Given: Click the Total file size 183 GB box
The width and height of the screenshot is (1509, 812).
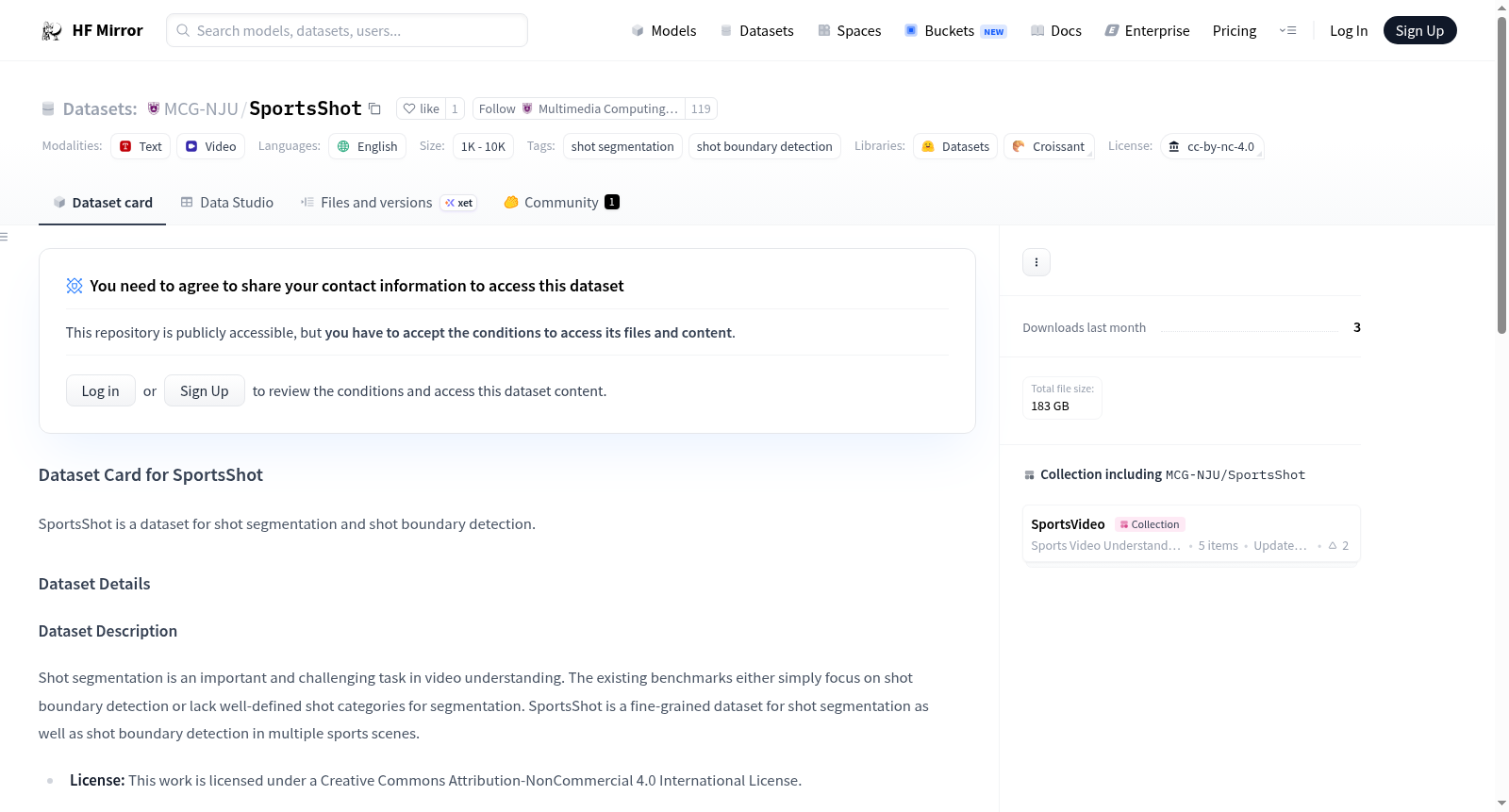Looking at the screenshot, I should [x=1063, y=397].
